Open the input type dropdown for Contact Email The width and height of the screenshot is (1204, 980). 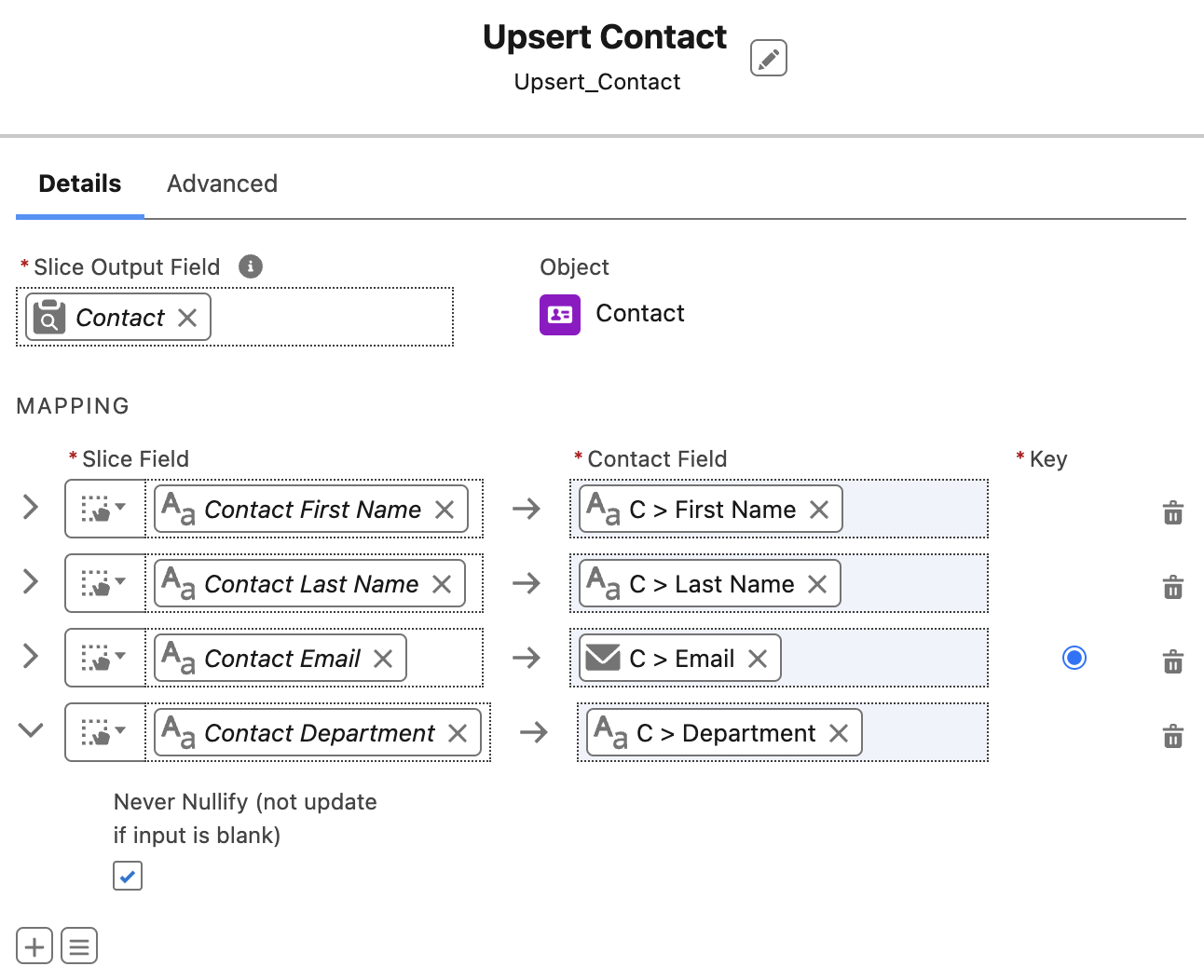104,658
